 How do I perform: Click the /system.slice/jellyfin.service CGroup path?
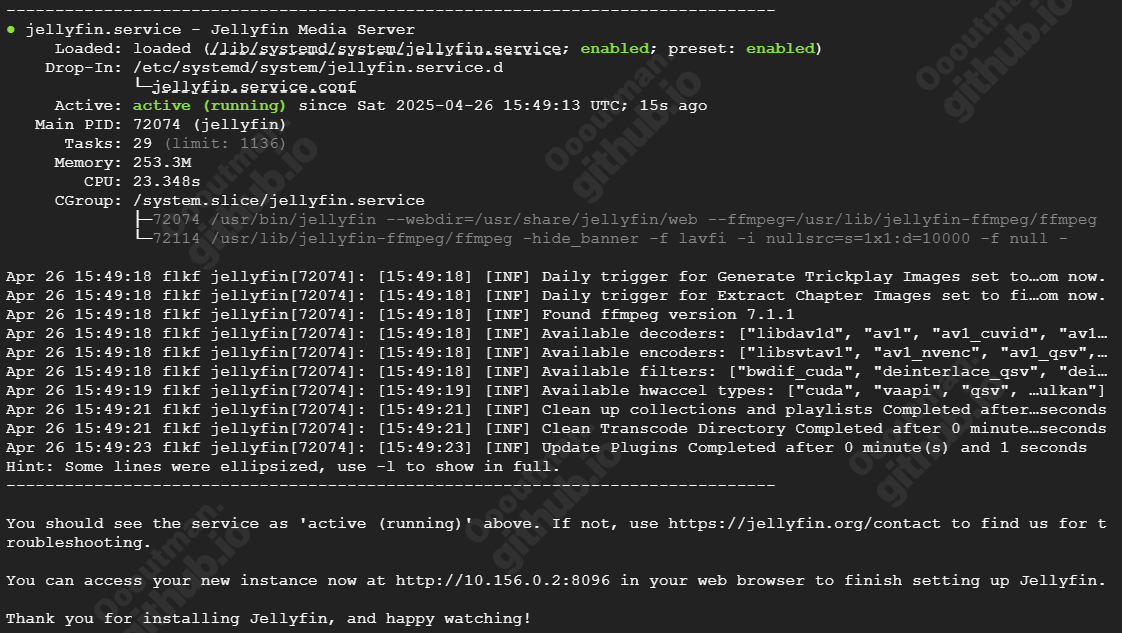(x=278, y=201)
